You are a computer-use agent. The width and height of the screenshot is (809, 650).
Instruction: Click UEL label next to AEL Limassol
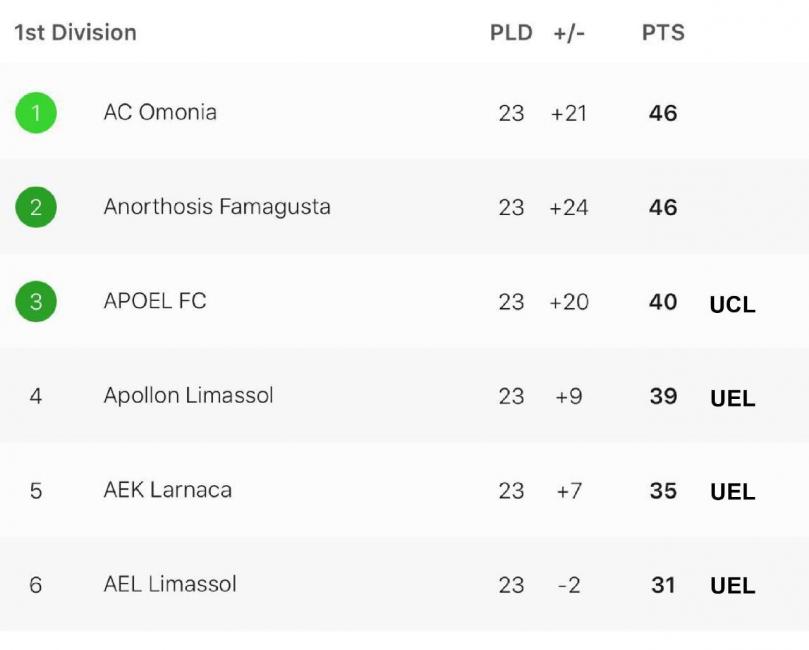coord(732,586)
